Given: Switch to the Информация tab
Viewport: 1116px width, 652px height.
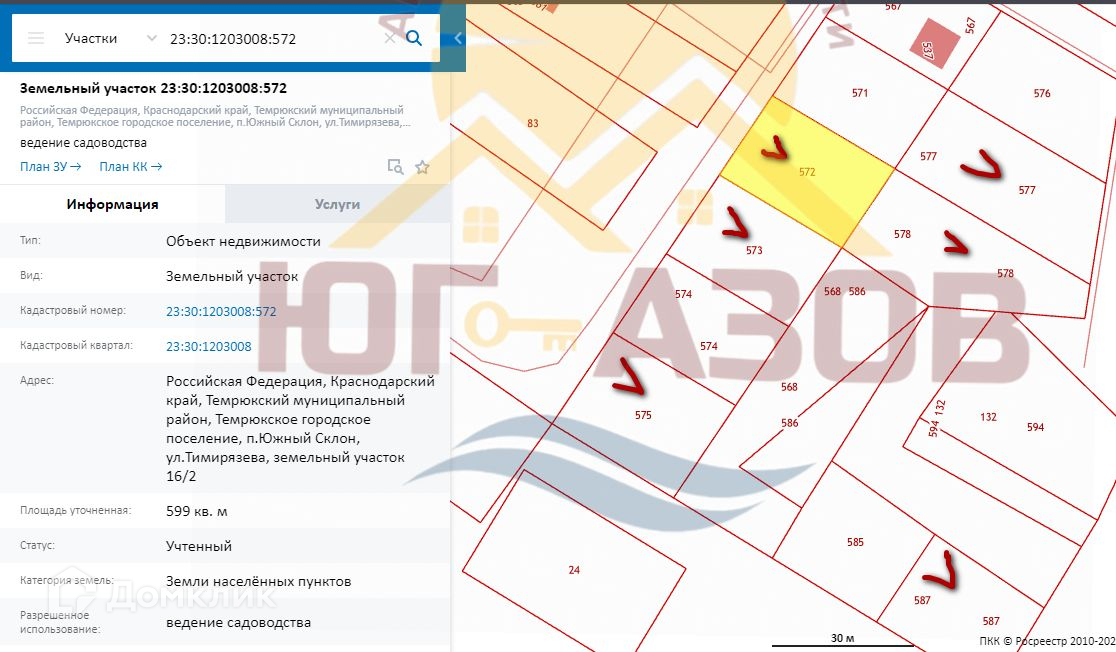Looking at the screenshot, I should pyautogui.click(x=112, y=204).
